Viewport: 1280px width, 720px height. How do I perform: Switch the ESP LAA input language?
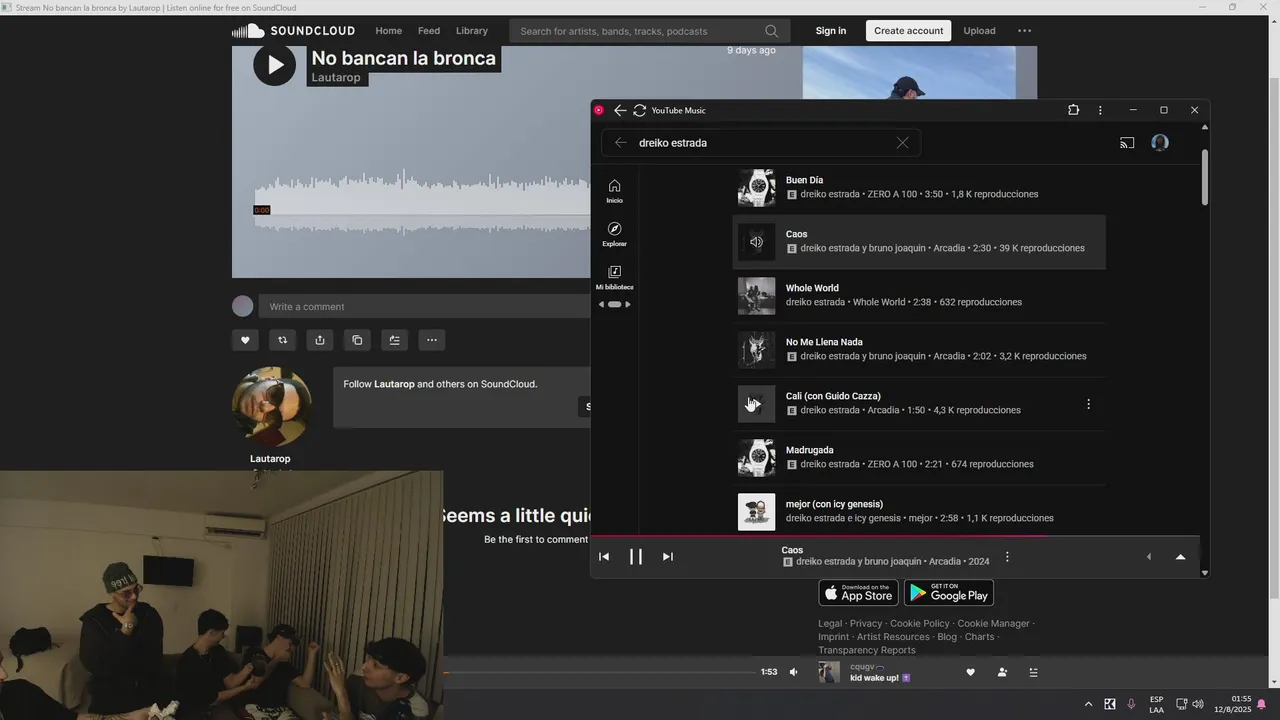coord(1156,705)
